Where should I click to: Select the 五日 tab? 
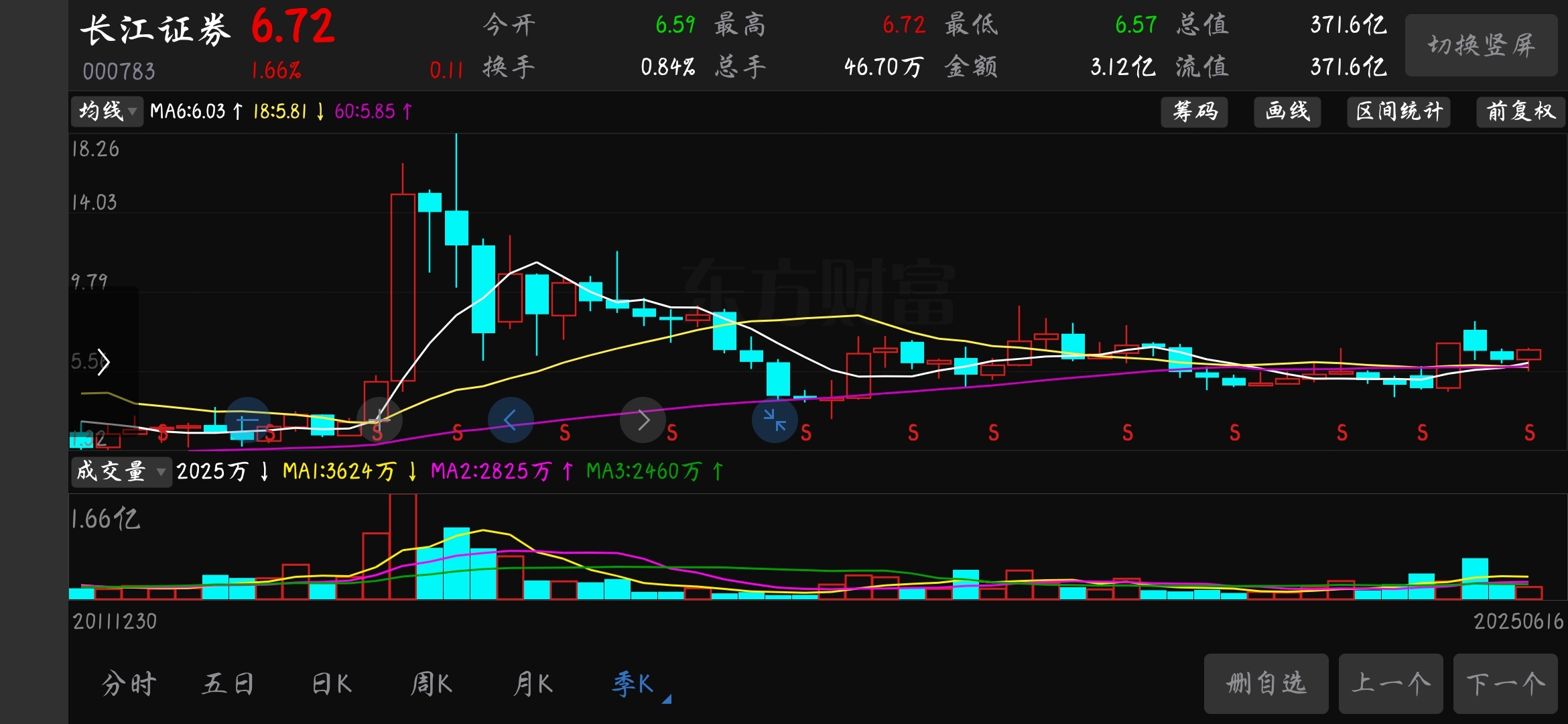pyautogui.click(x=228, y=684)
